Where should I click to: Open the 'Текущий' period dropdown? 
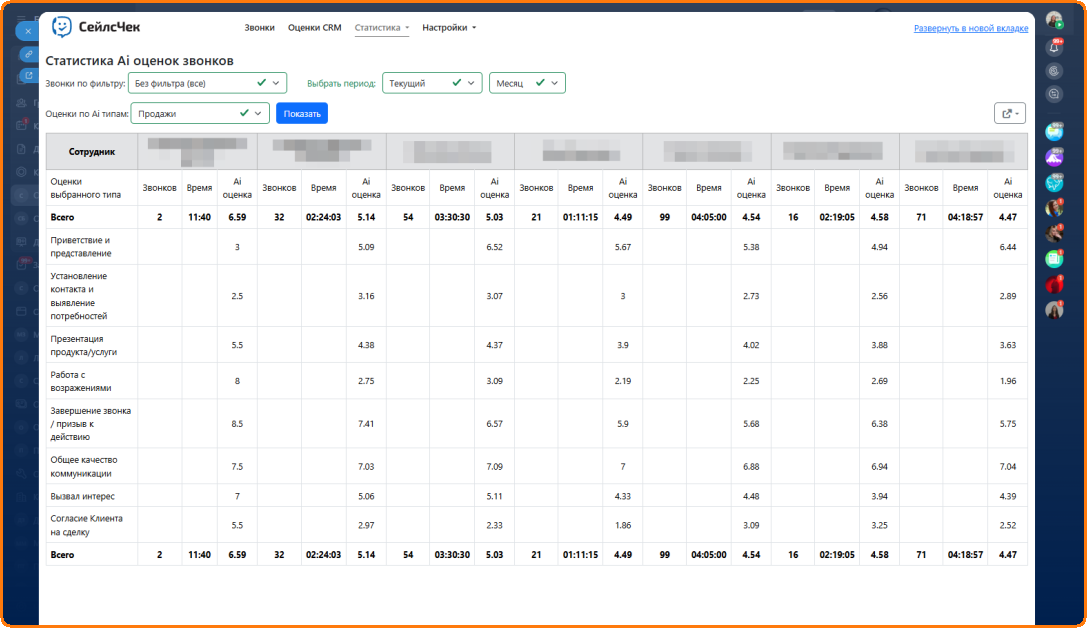click(x=432, y=83)
